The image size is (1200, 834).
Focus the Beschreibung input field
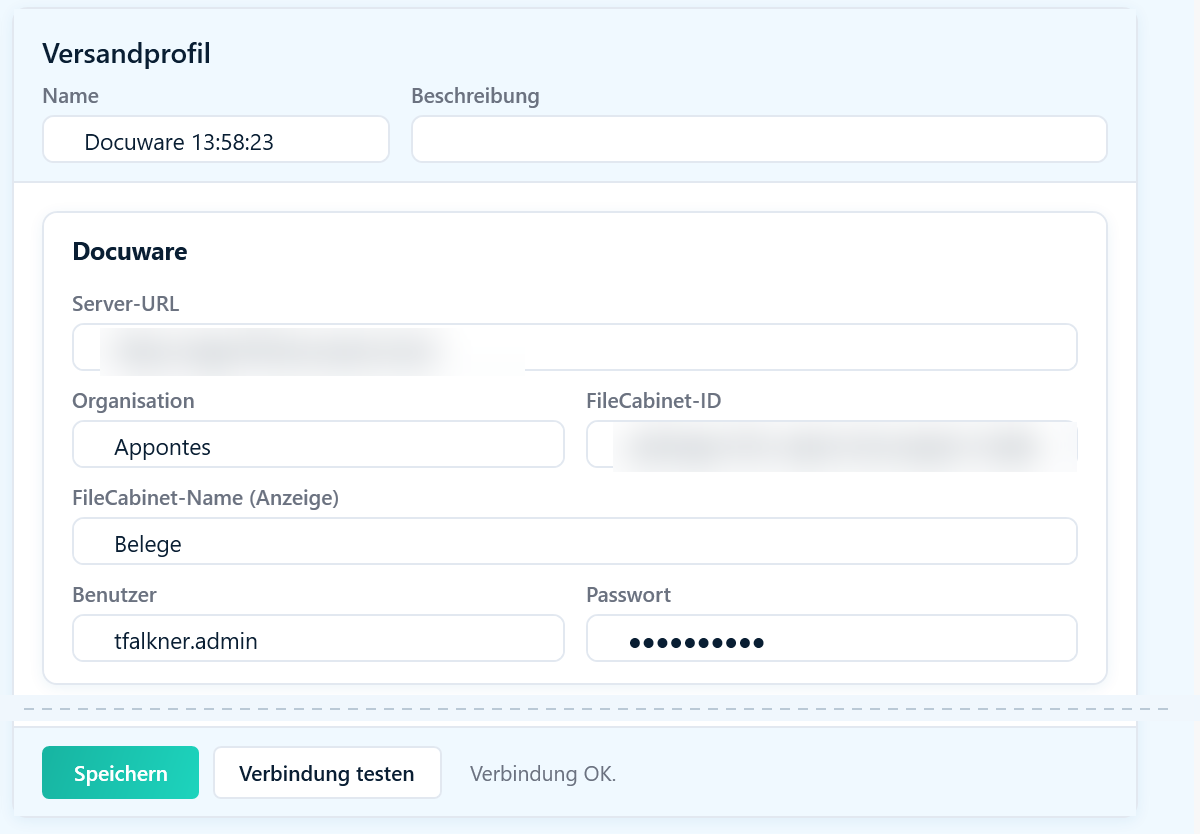coord(759,139)
